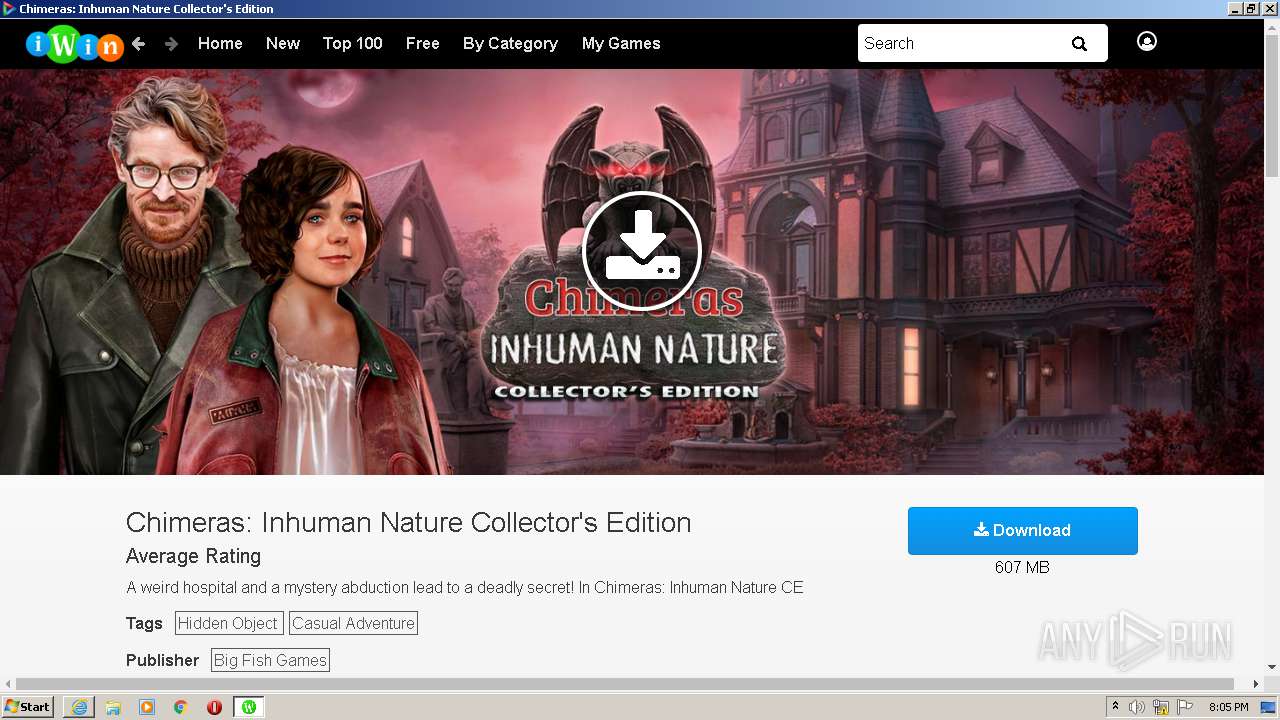Click the vertical scrollbar down arrow
1280x720 pixels.
(x=1271, y=667)
